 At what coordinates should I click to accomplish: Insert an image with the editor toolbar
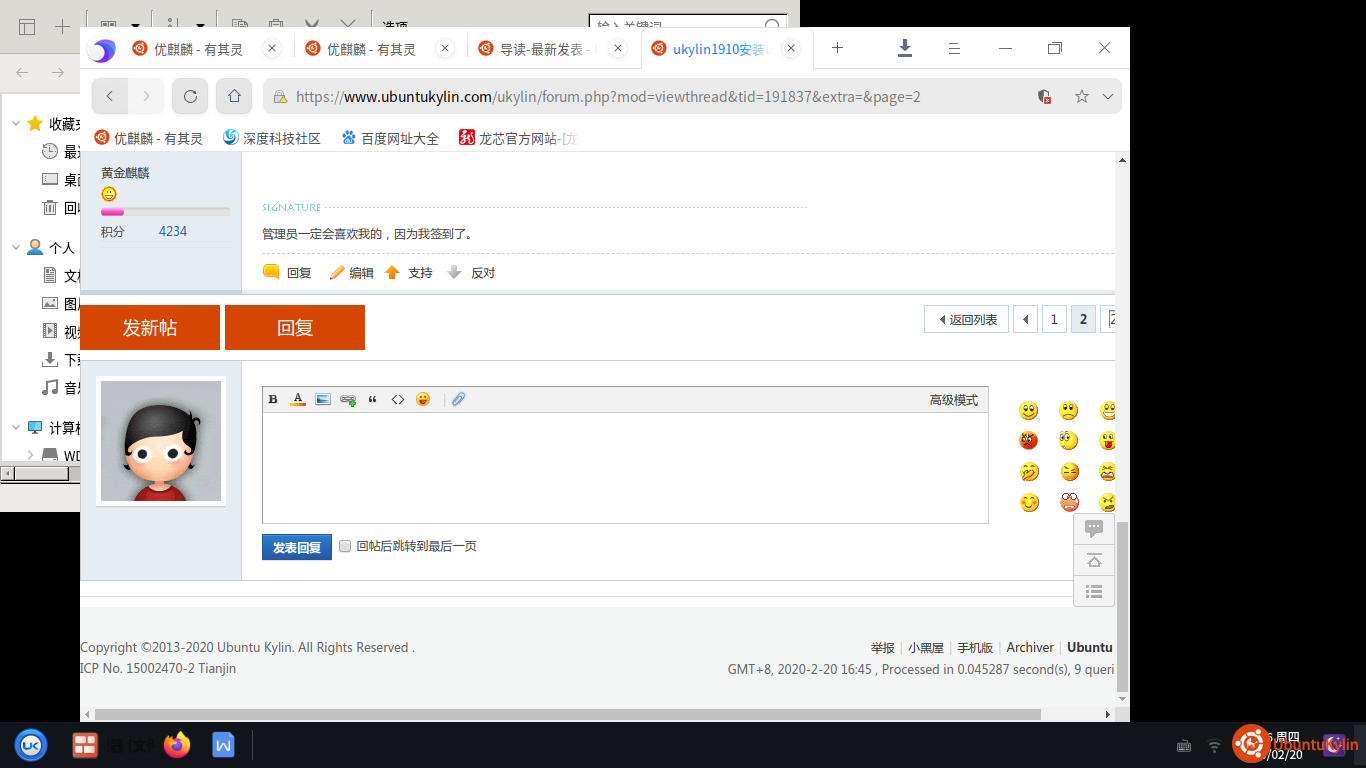point(323,400)
